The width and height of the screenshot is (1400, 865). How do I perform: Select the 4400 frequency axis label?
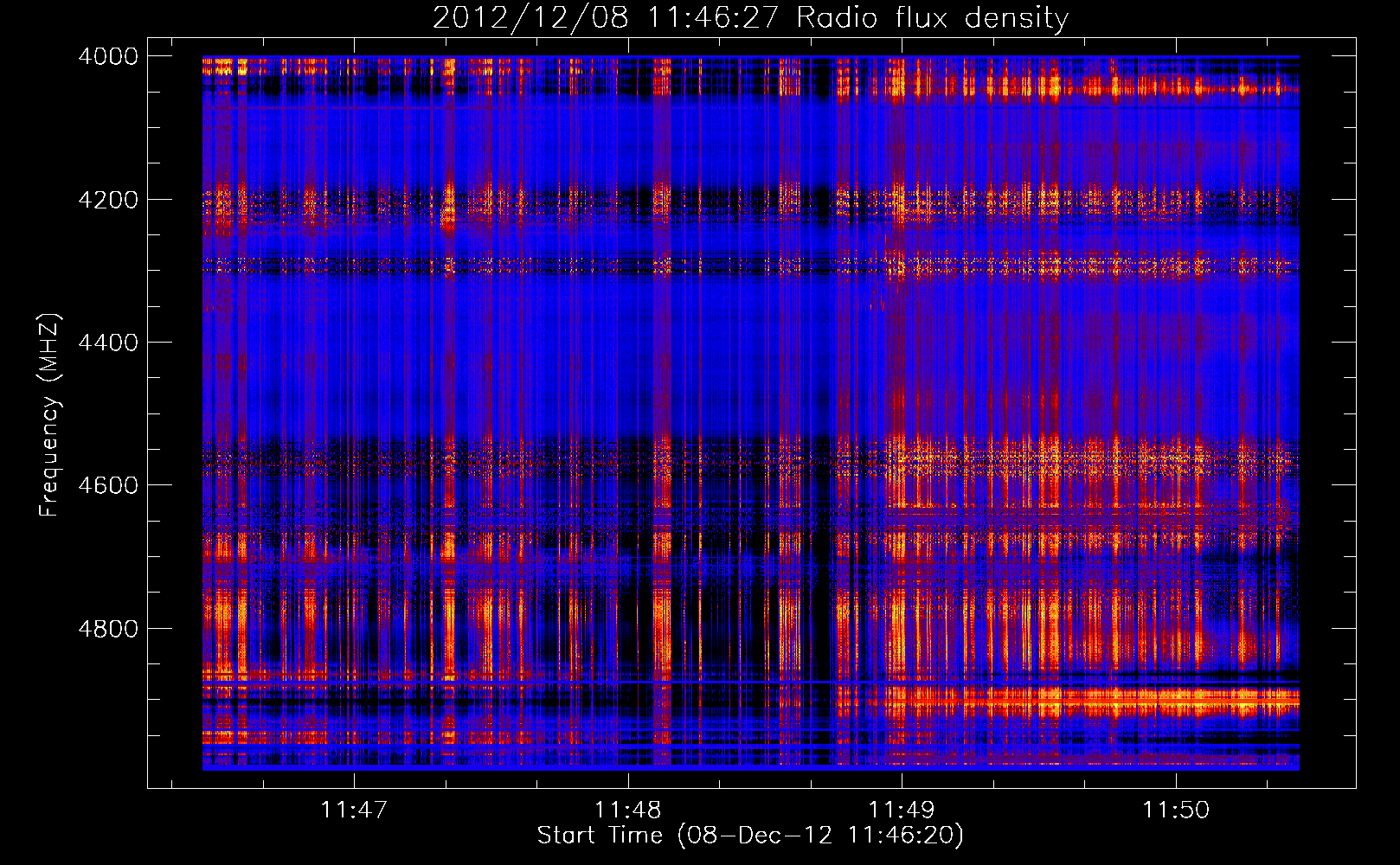coord(108,343)
